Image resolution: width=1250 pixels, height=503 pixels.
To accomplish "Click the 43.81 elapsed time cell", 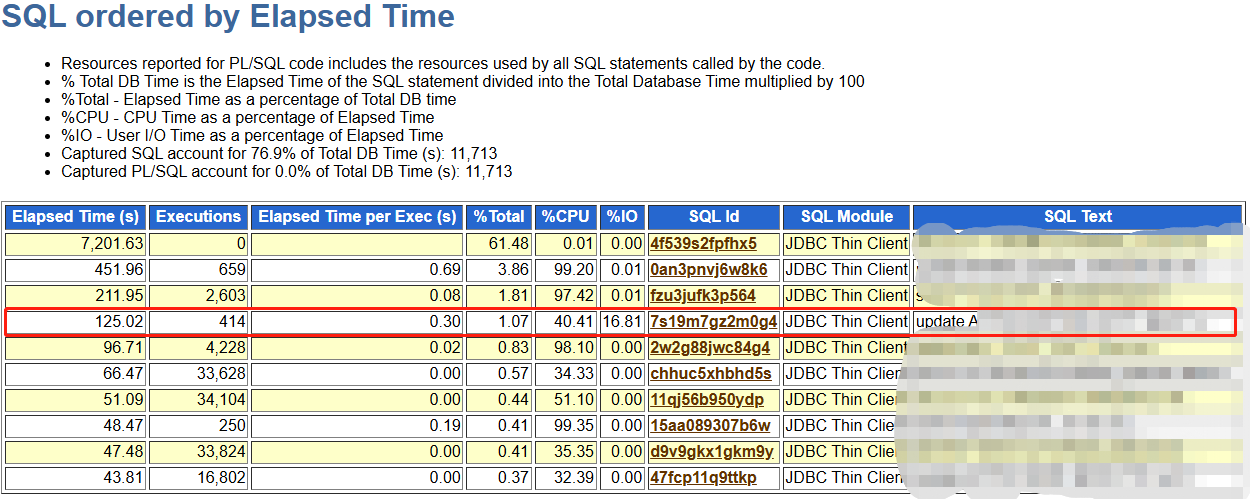I will (x=76, y=478).
